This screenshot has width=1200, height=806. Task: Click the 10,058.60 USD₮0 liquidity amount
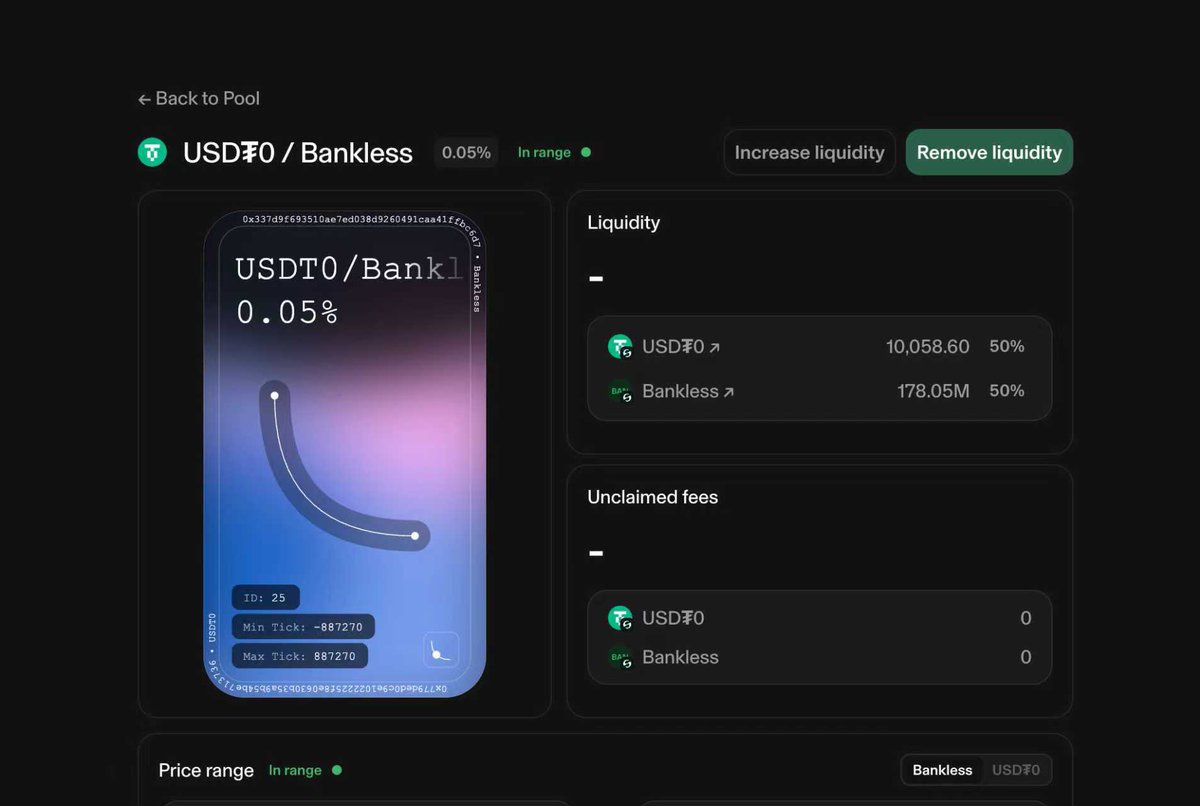coord(927,347)
